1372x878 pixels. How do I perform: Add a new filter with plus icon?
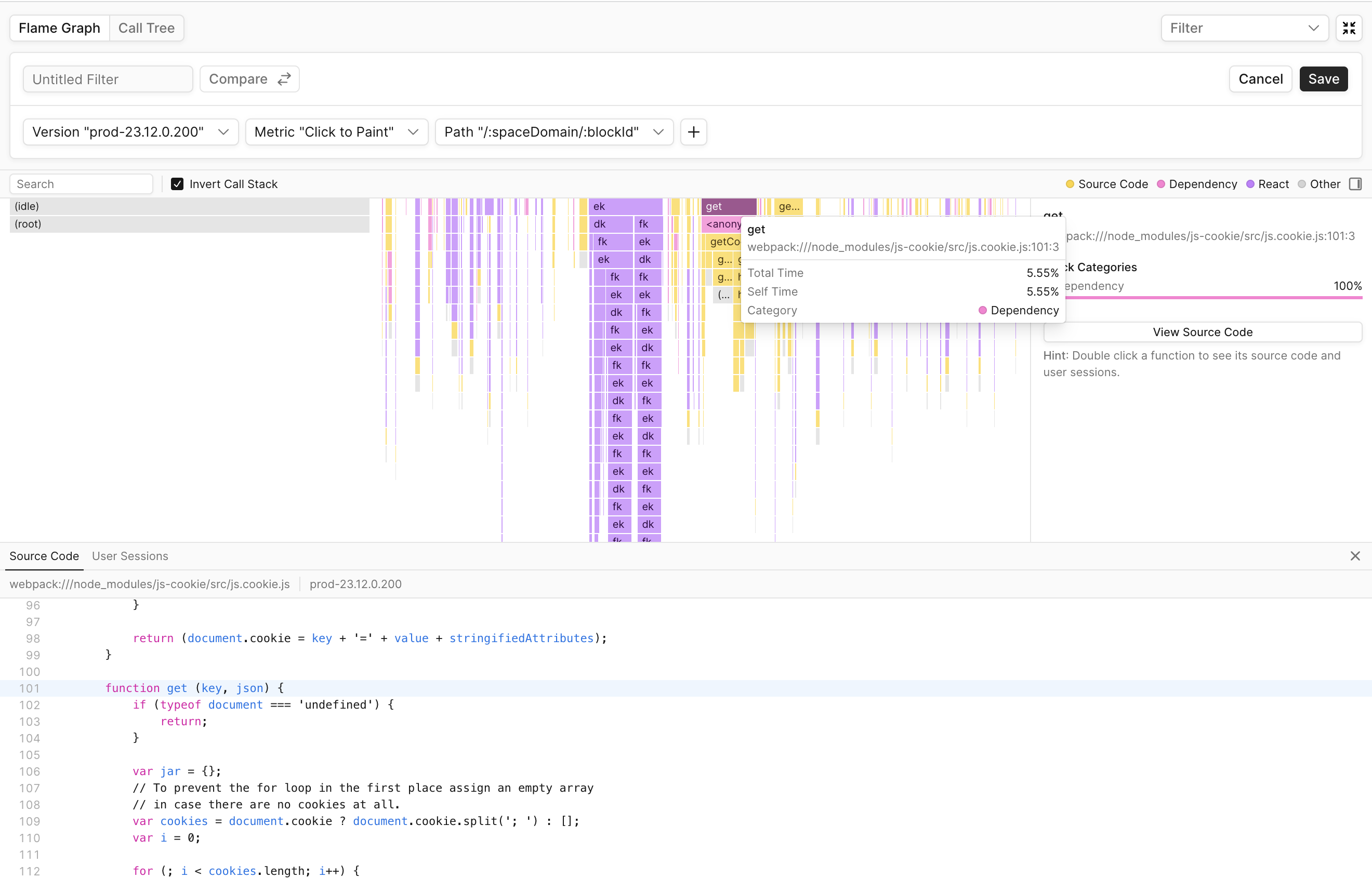click(x=693, y=132)
